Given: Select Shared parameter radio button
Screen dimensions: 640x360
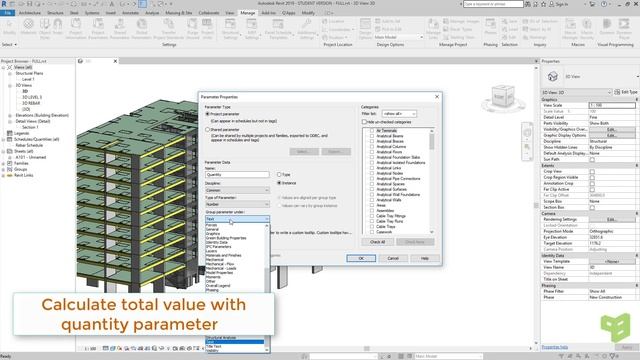Looking at the screenshot, I should click(x=207, y=129).
